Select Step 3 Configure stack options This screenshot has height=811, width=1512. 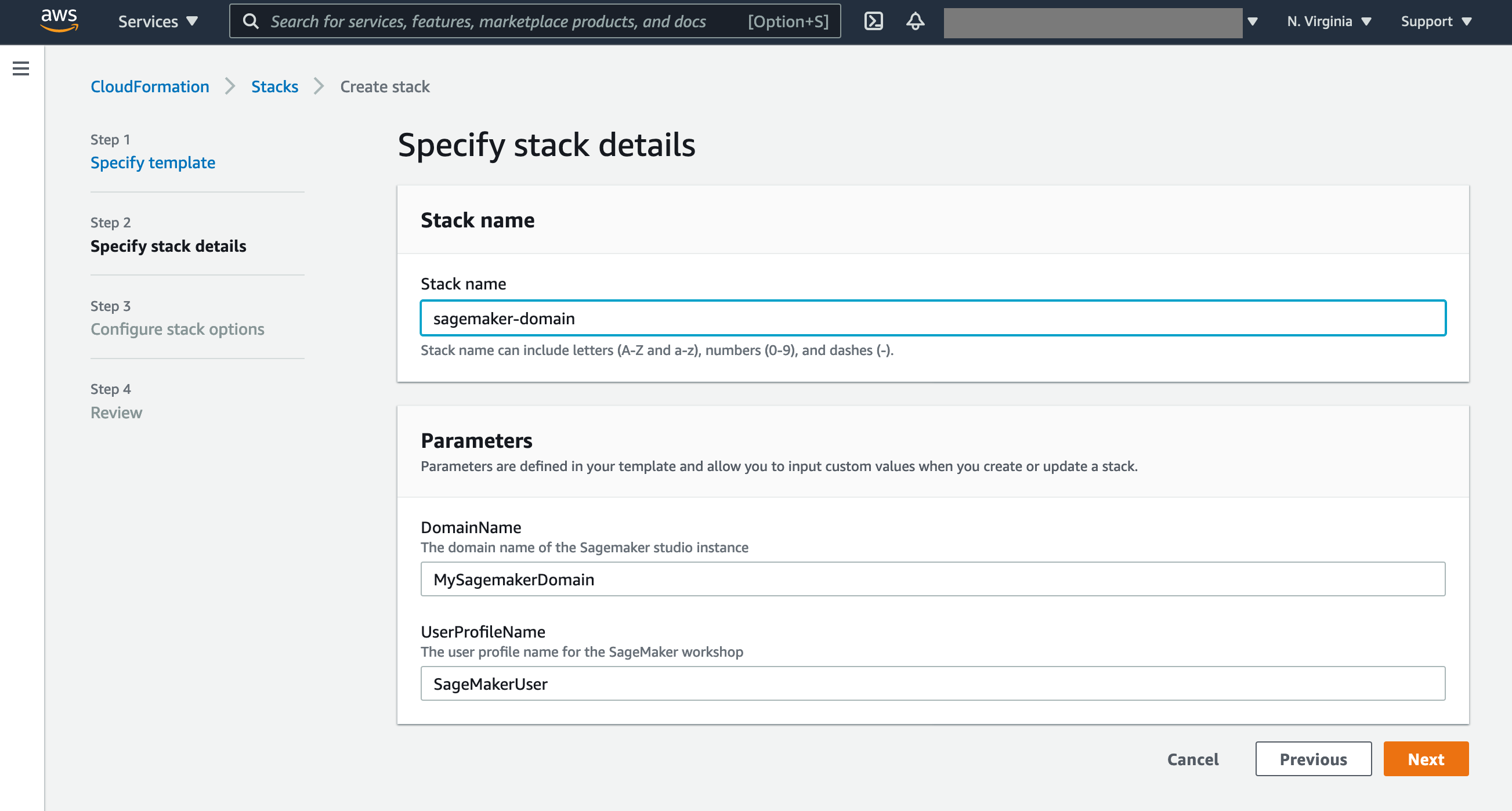coord(178,329)
